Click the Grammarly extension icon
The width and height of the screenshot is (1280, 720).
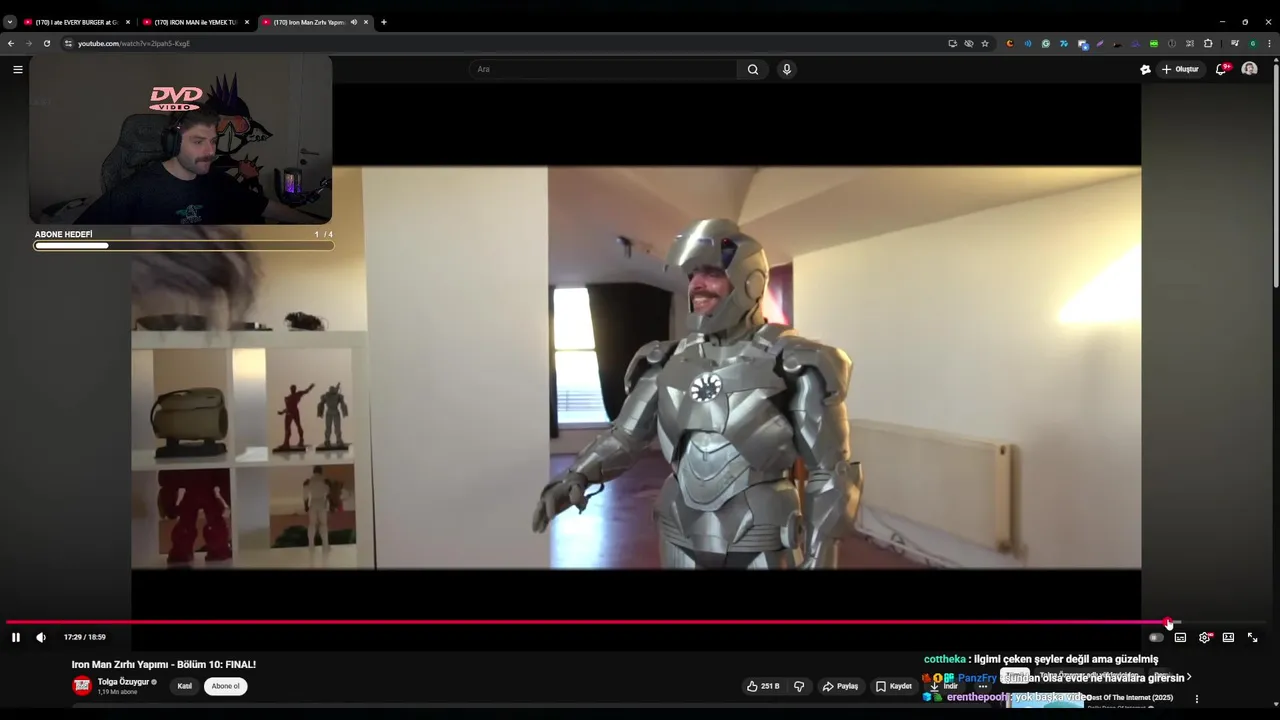point(1046,44)
